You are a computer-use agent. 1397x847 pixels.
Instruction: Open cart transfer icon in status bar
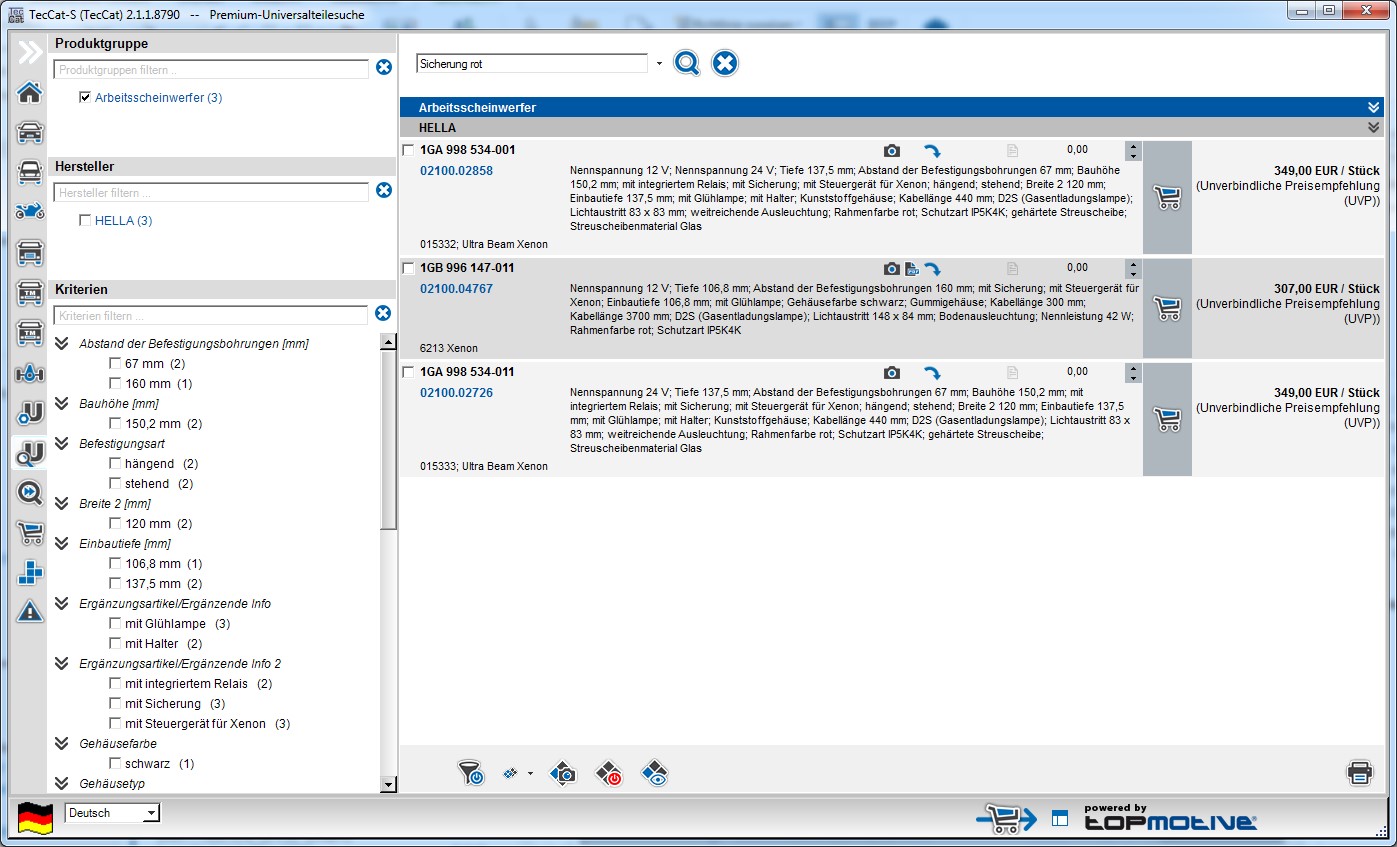click(x=1007, y=818)
